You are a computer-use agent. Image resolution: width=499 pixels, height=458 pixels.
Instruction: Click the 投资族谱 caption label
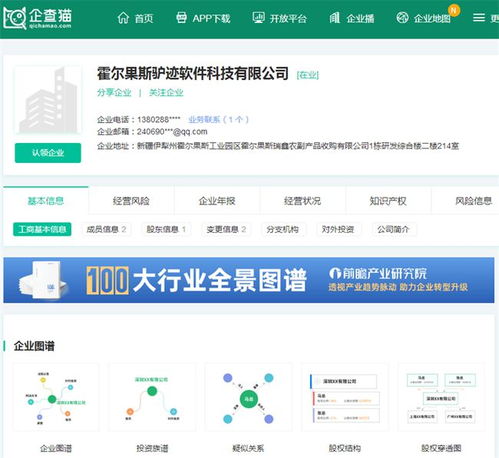point(152,448)
